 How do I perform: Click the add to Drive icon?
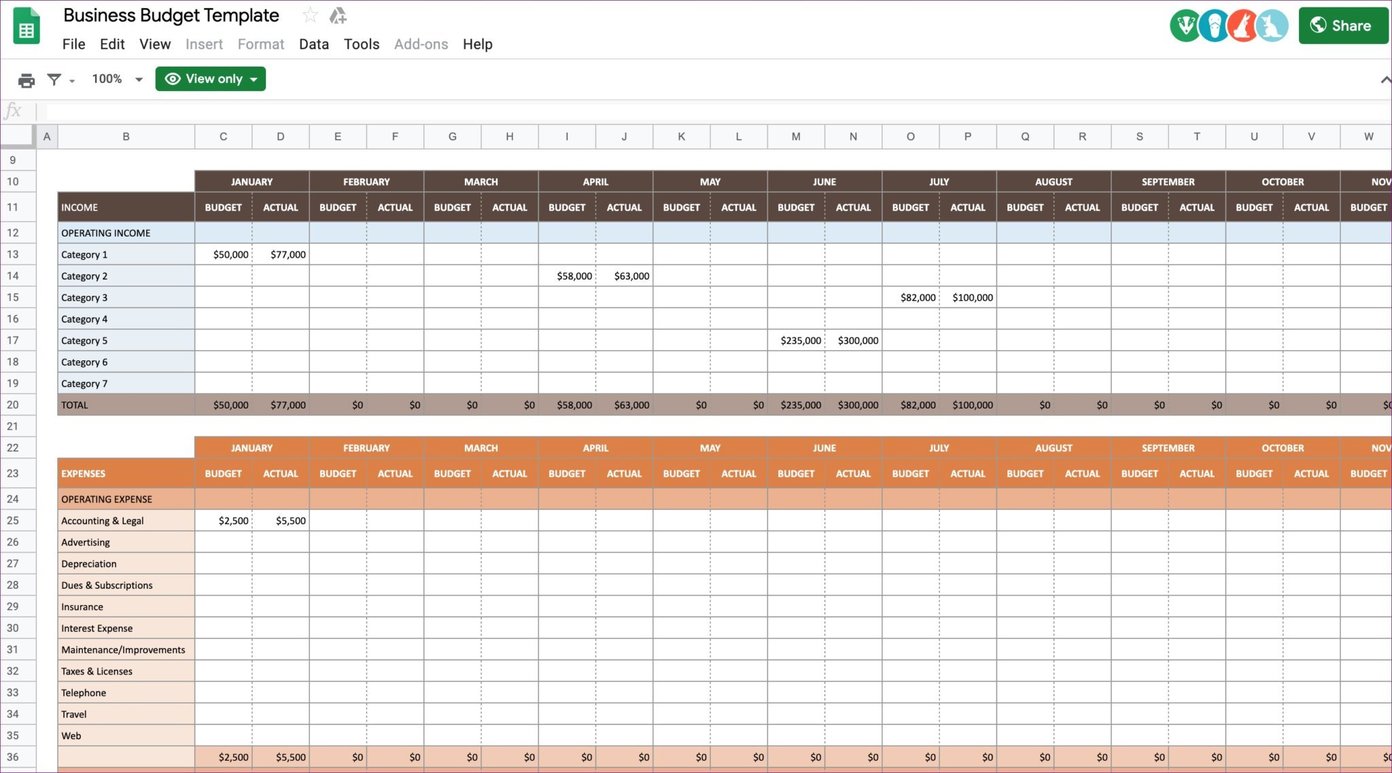click(338, 15)
